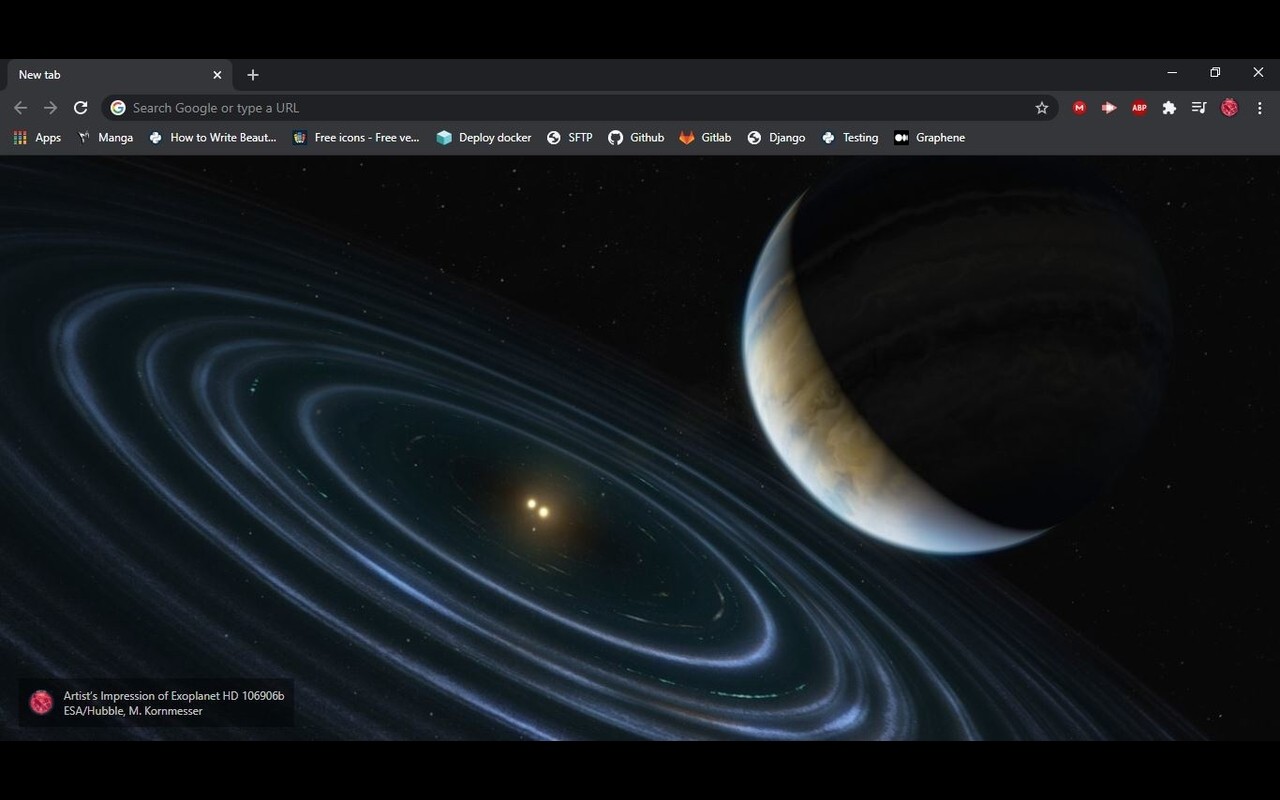Minimize the Chrome window

[x=1172, y=73]
